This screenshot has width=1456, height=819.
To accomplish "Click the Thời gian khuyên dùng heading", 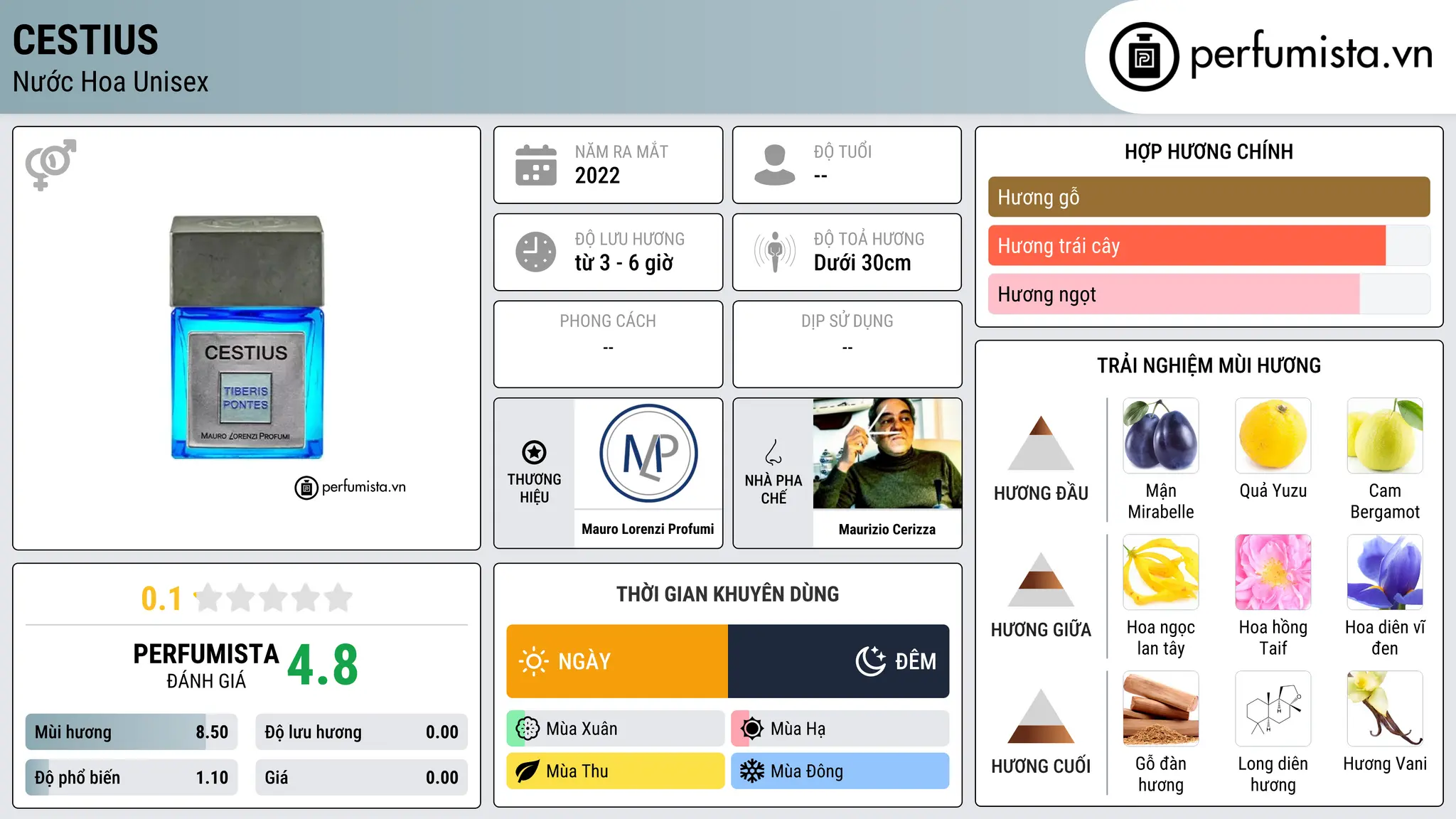I will tap(728, 594).
